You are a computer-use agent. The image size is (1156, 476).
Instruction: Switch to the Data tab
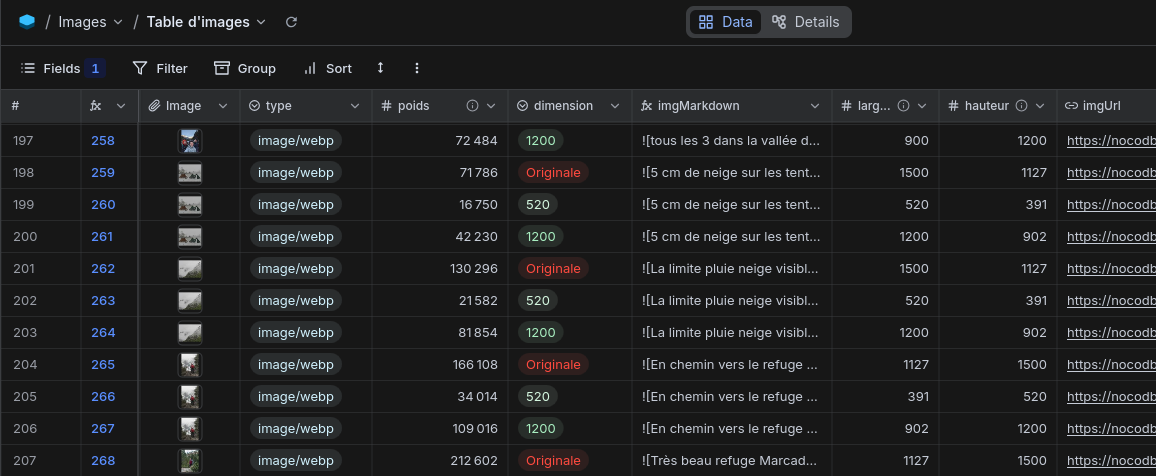coord(725,22)
